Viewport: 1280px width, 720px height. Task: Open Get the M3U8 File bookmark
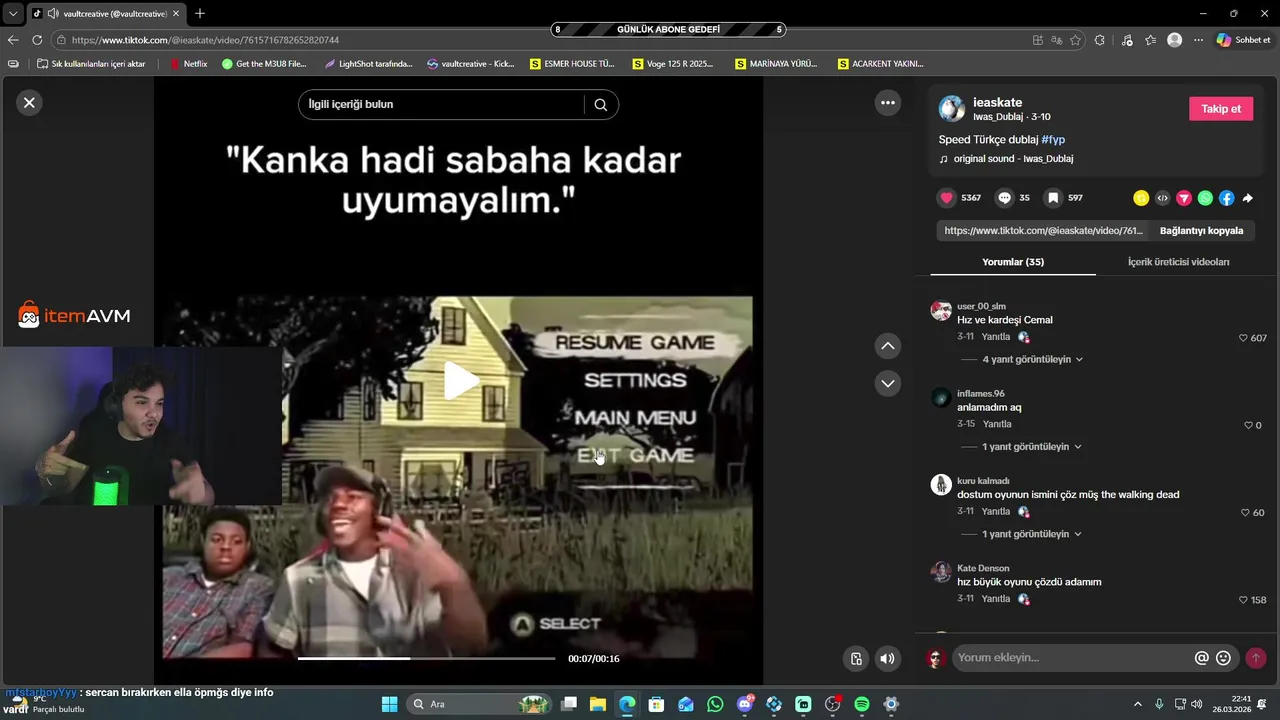click(264, 63)
